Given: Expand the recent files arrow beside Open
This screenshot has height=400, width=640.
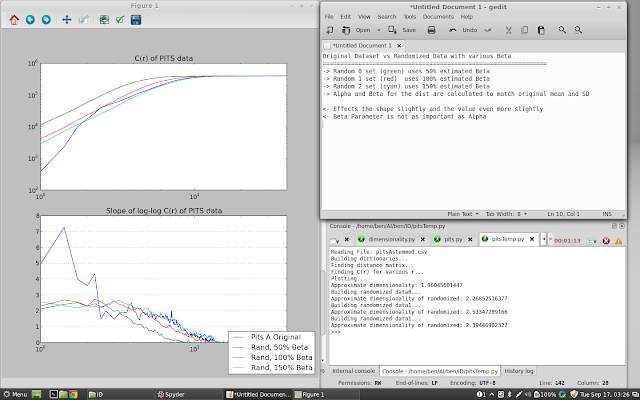Looking at the screenshot, I should pyautogui.click(x=378, y=30).
